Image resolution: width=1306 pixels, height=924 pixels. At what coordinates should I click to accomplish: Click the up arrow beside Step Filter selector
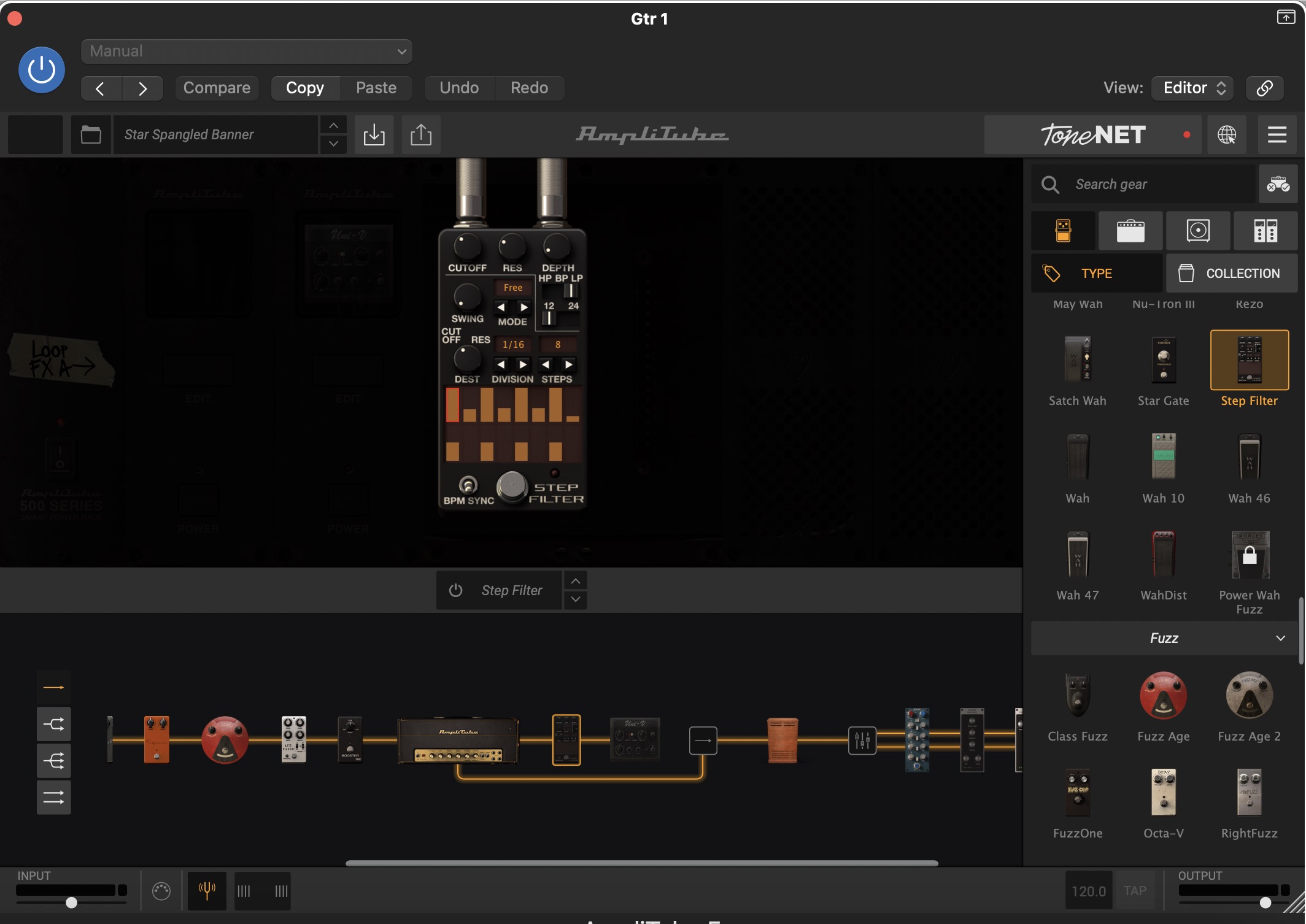coord(576,580)
